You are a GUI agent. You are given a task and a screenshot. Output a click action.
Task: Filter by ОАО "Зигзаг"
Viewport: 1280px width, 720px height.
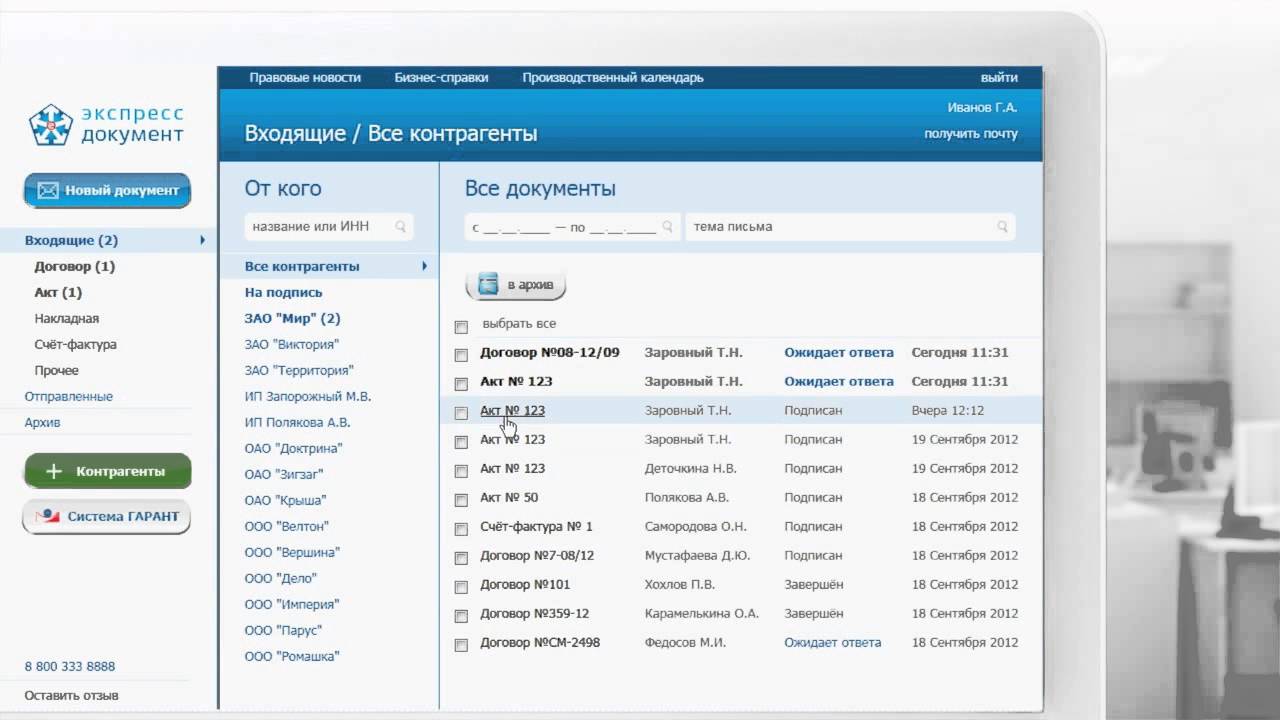[x=284, y=474]
